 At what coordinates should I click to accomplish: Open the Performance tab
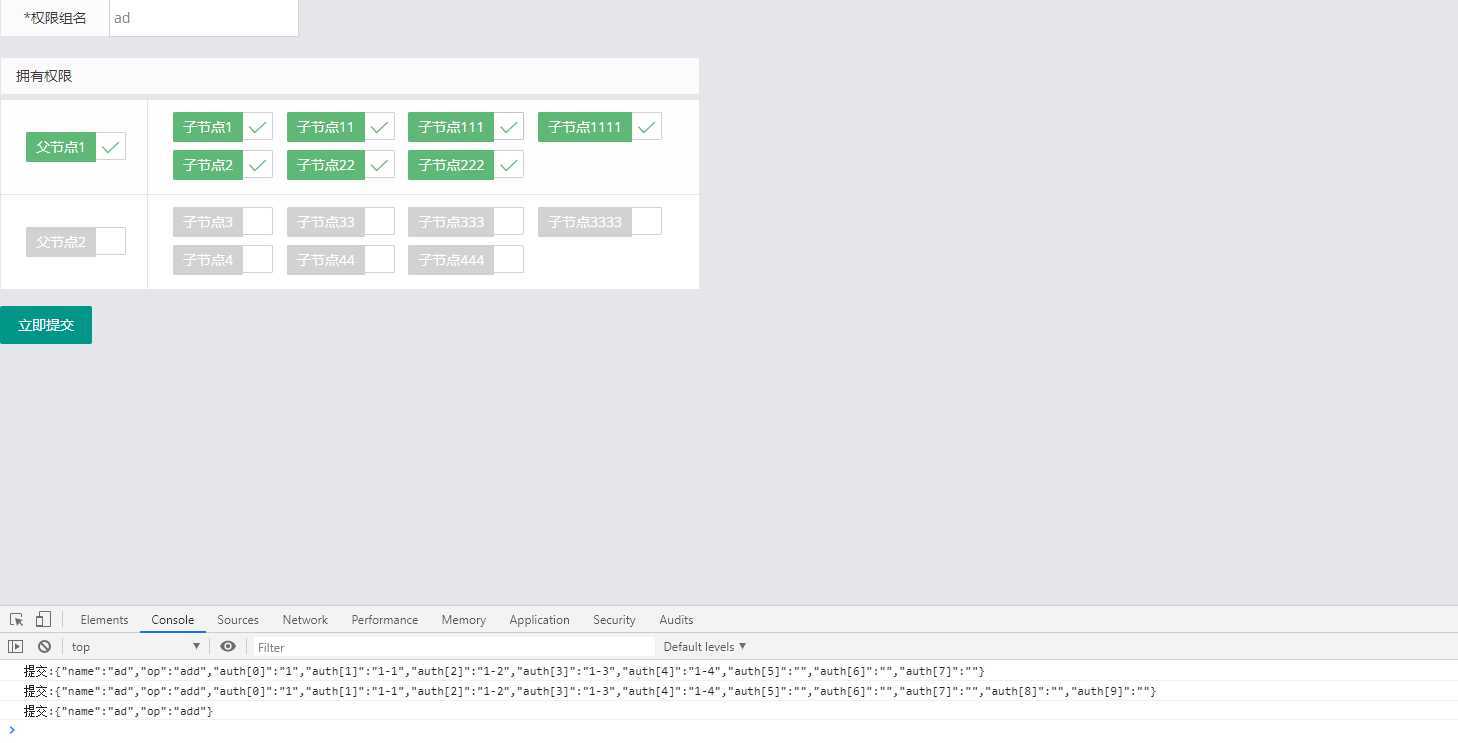(x=385, y=620)
